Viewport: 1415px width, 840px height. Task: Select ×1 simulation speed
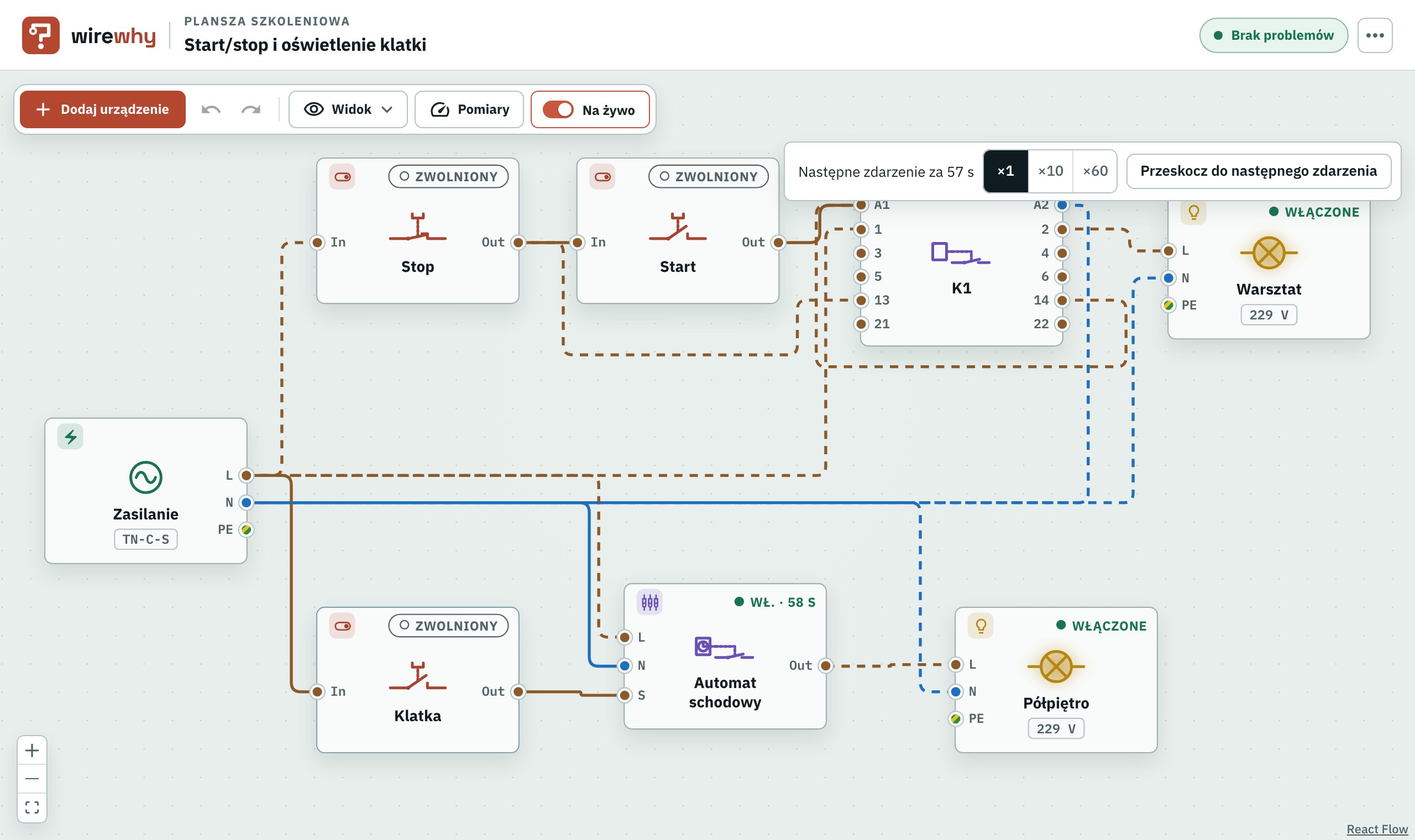tap(1005, 171)
